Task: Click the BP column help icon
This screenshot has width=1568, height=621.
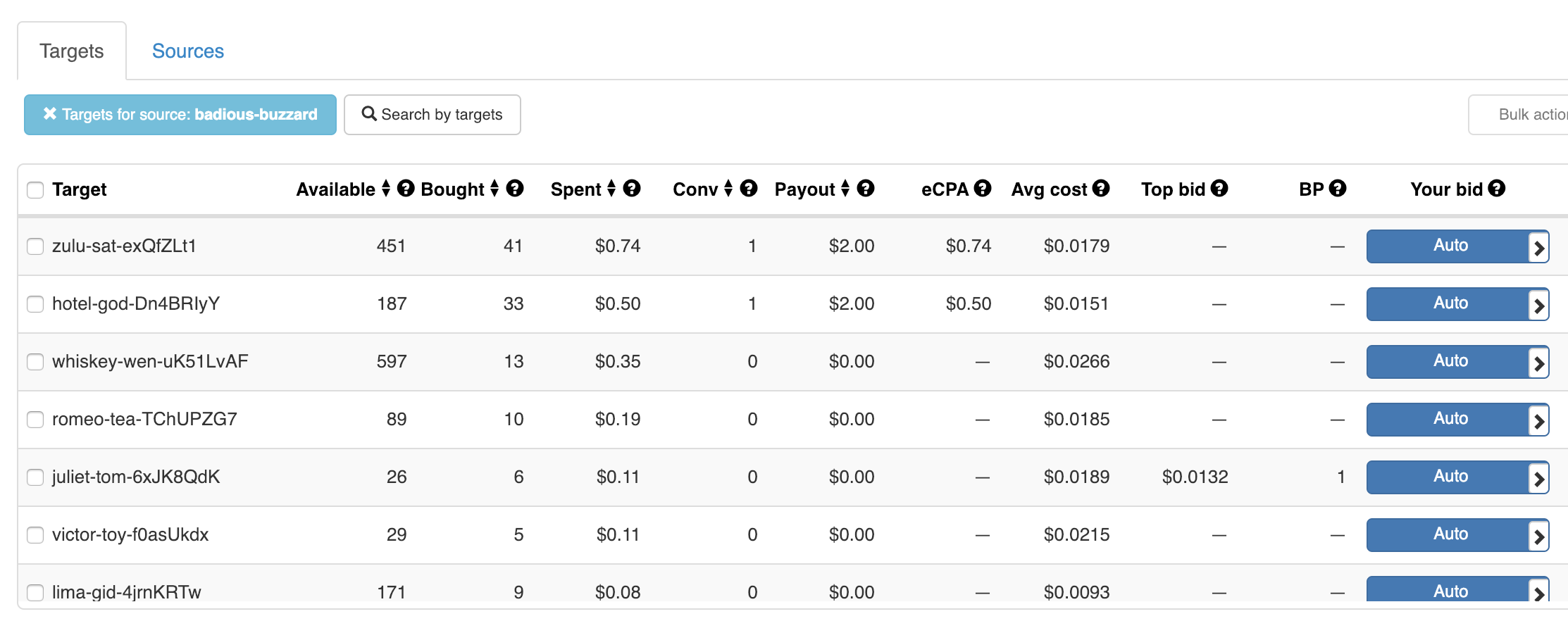Action: (1338, 189)
